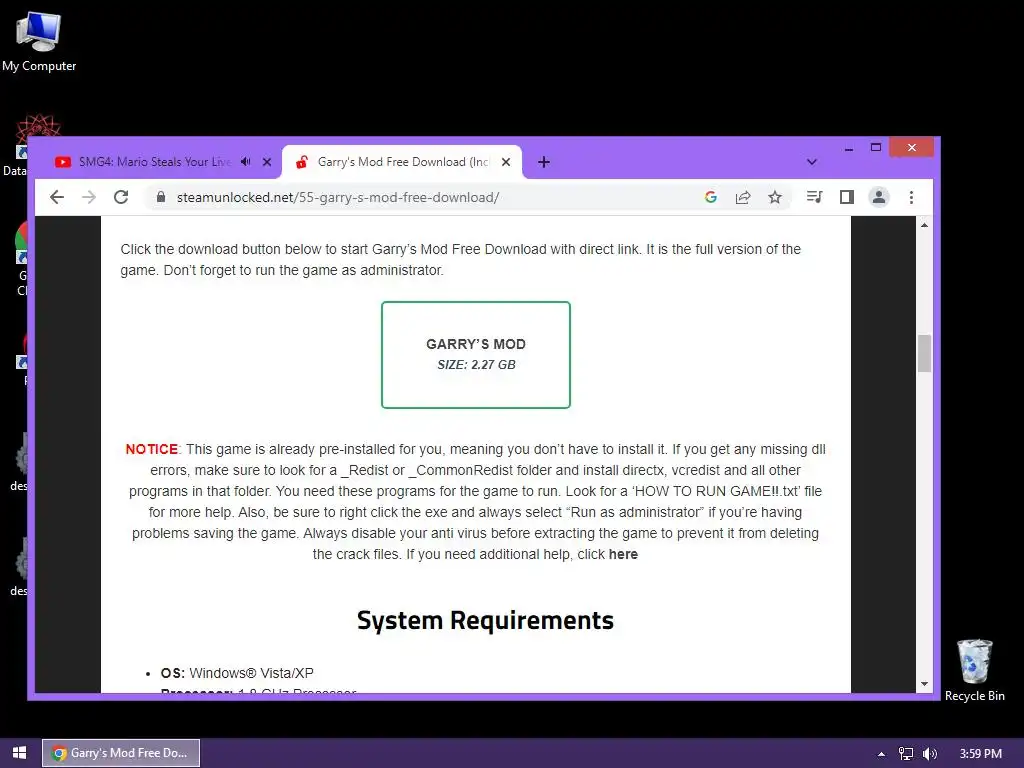Select the Recycle Bin desktop icon
Viewport: 1024px width, 768px height.
point(974,670)
